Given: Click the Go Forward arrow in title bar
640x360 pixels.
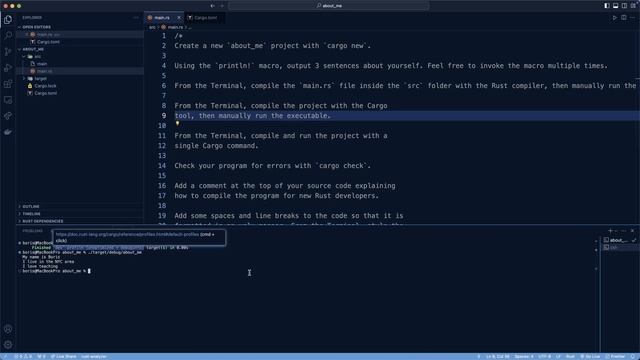Looking at the screenshot, I should pos(222,6).
